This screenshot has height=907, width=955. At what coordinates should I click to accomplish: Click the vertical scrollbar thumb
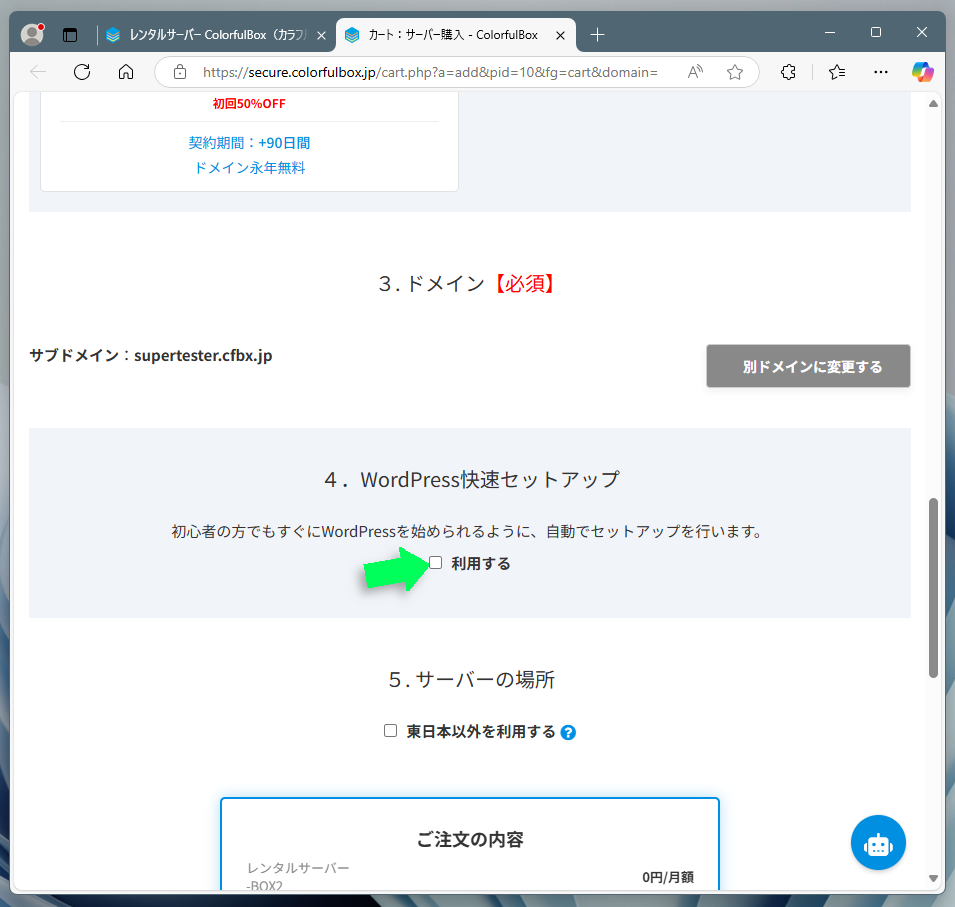pos(933,588)
